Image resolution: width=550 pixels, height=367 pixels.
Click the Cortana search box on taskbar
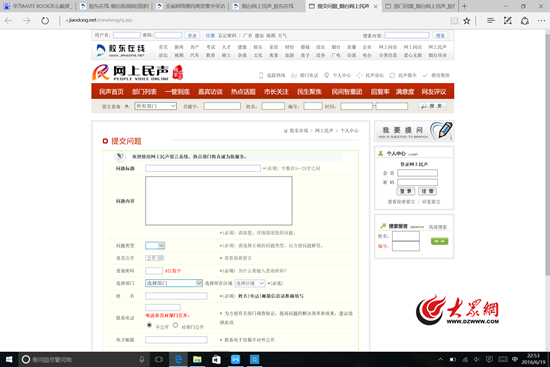click(x=83, y=359)
